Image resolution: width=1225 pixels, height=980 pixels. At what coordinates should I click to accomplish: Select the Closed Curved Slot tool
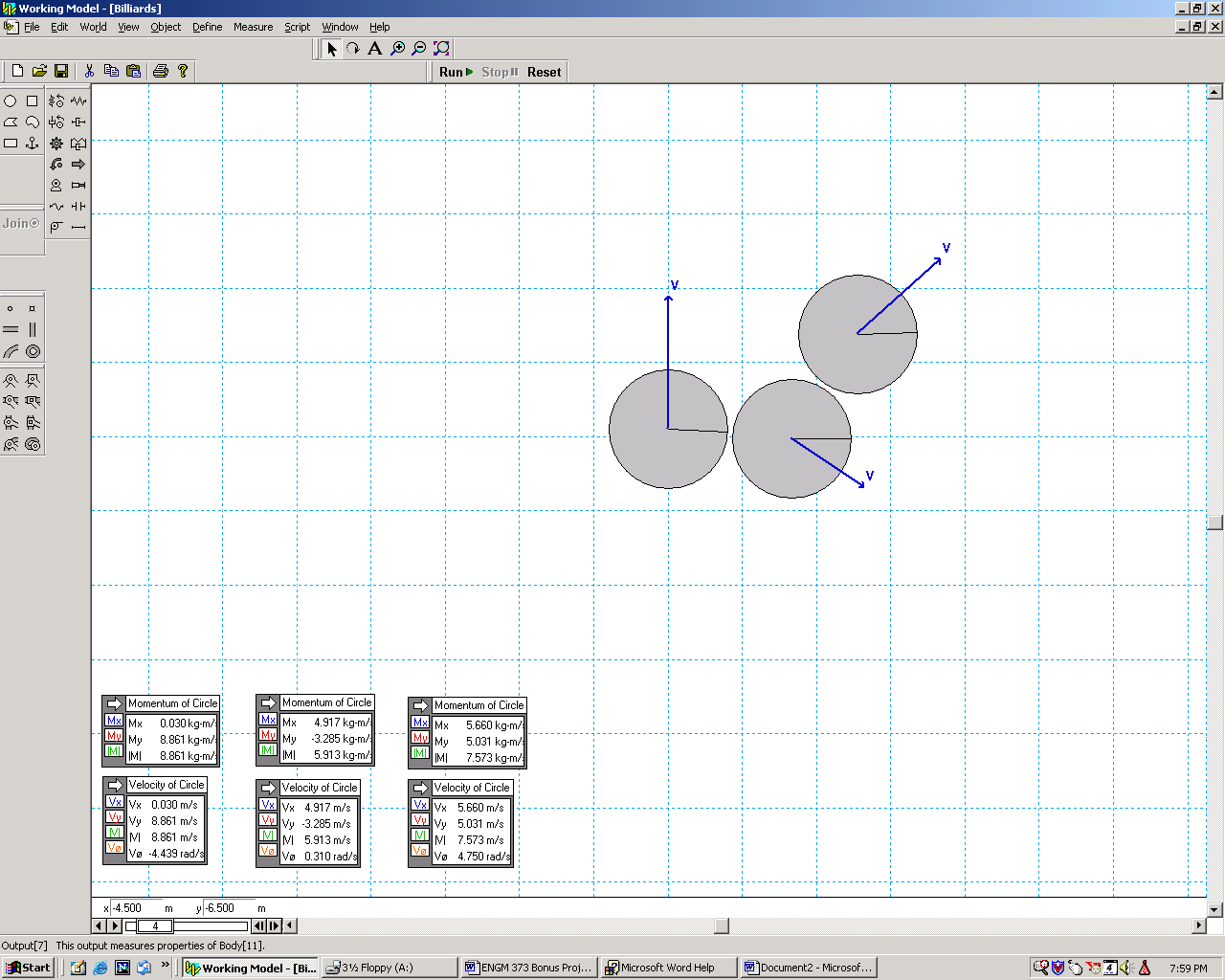coord(33,351)
